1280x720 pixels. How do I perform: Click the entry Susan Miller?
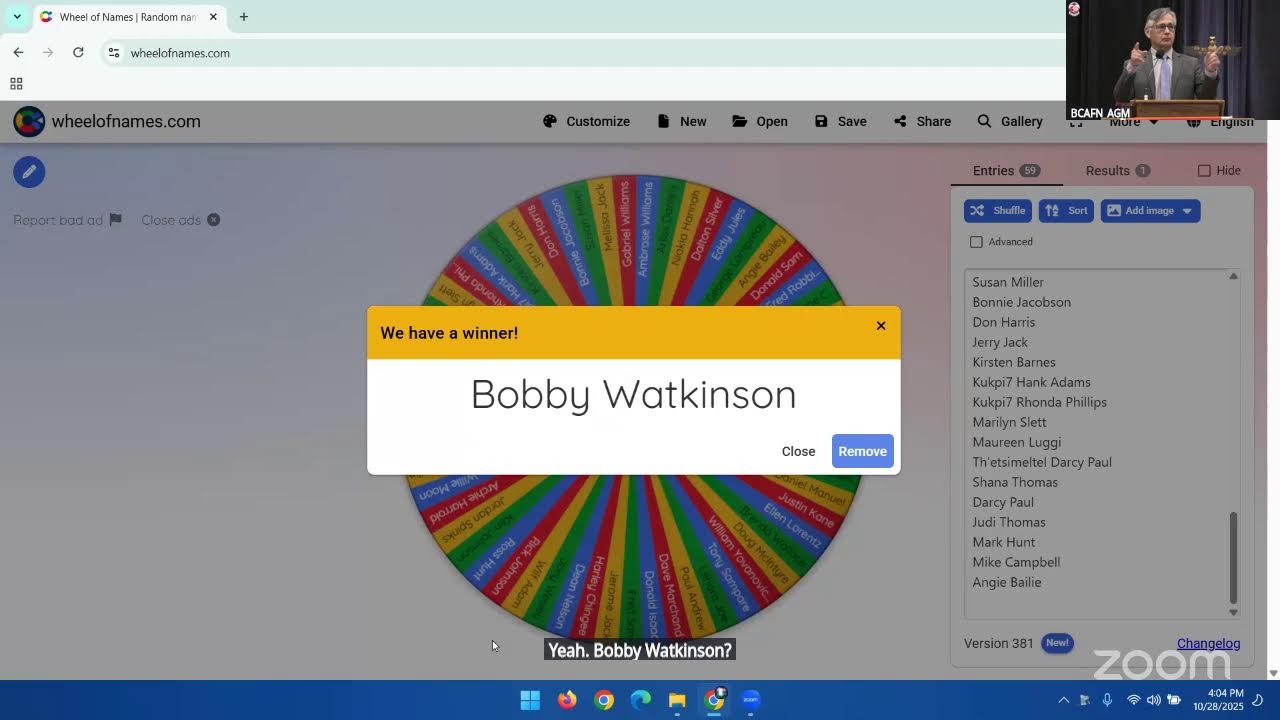(x=1008, y=282)
